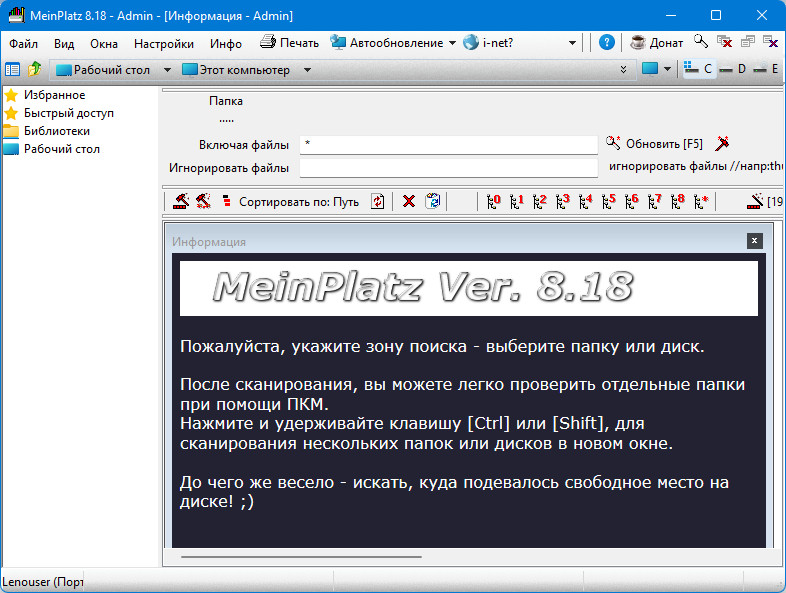The image size is (786, 593).
Task: Click the Донат button
Action: pos(657,43)
